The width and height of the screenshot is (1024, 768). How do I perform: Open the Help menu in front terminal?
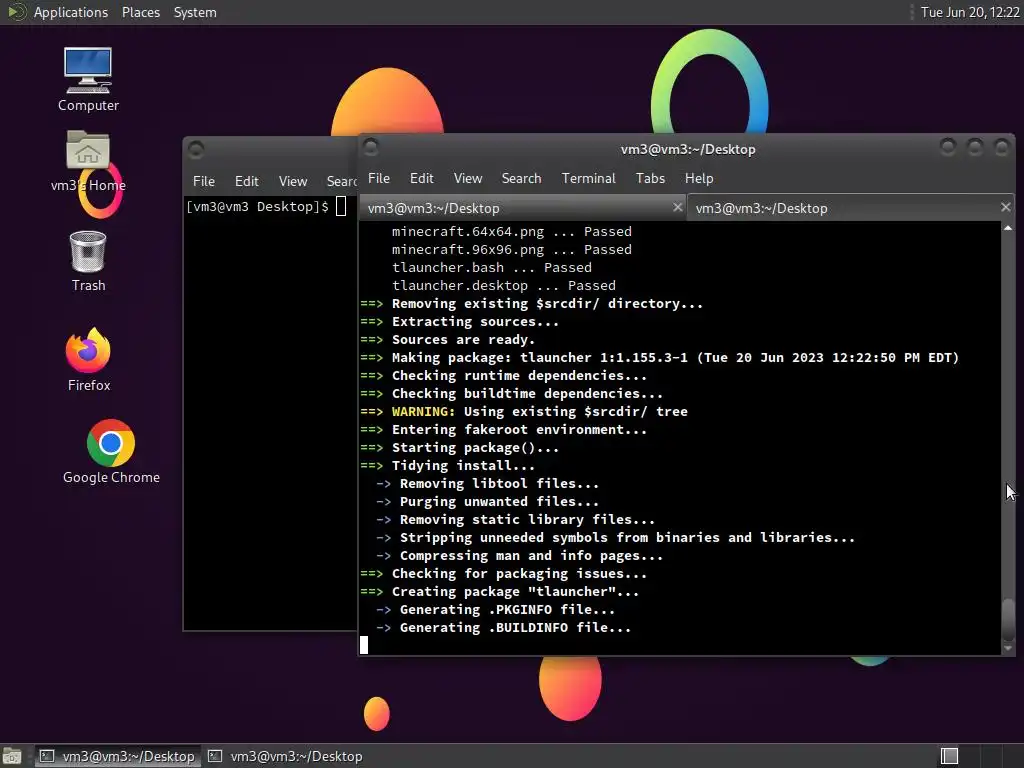pos(699,178)
